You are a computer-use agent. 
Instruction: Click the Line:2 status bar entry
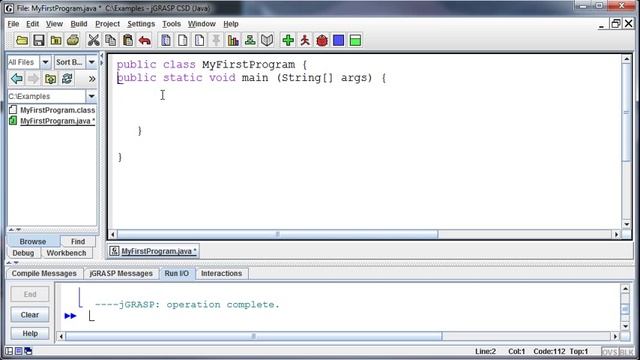tap(485, 351)
